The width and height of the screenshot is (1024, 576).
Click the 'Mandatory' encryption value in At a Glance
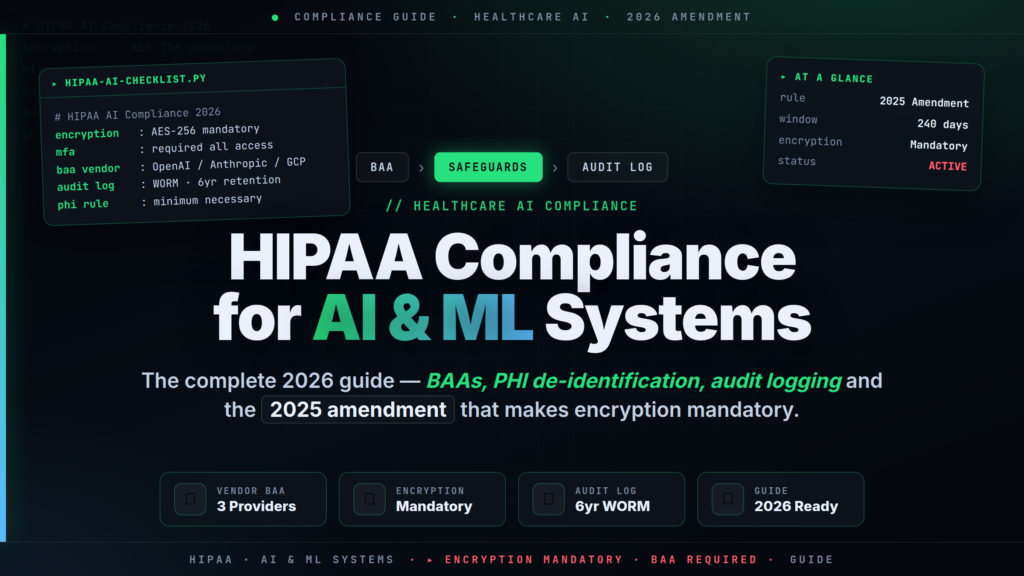coord(938,145)
